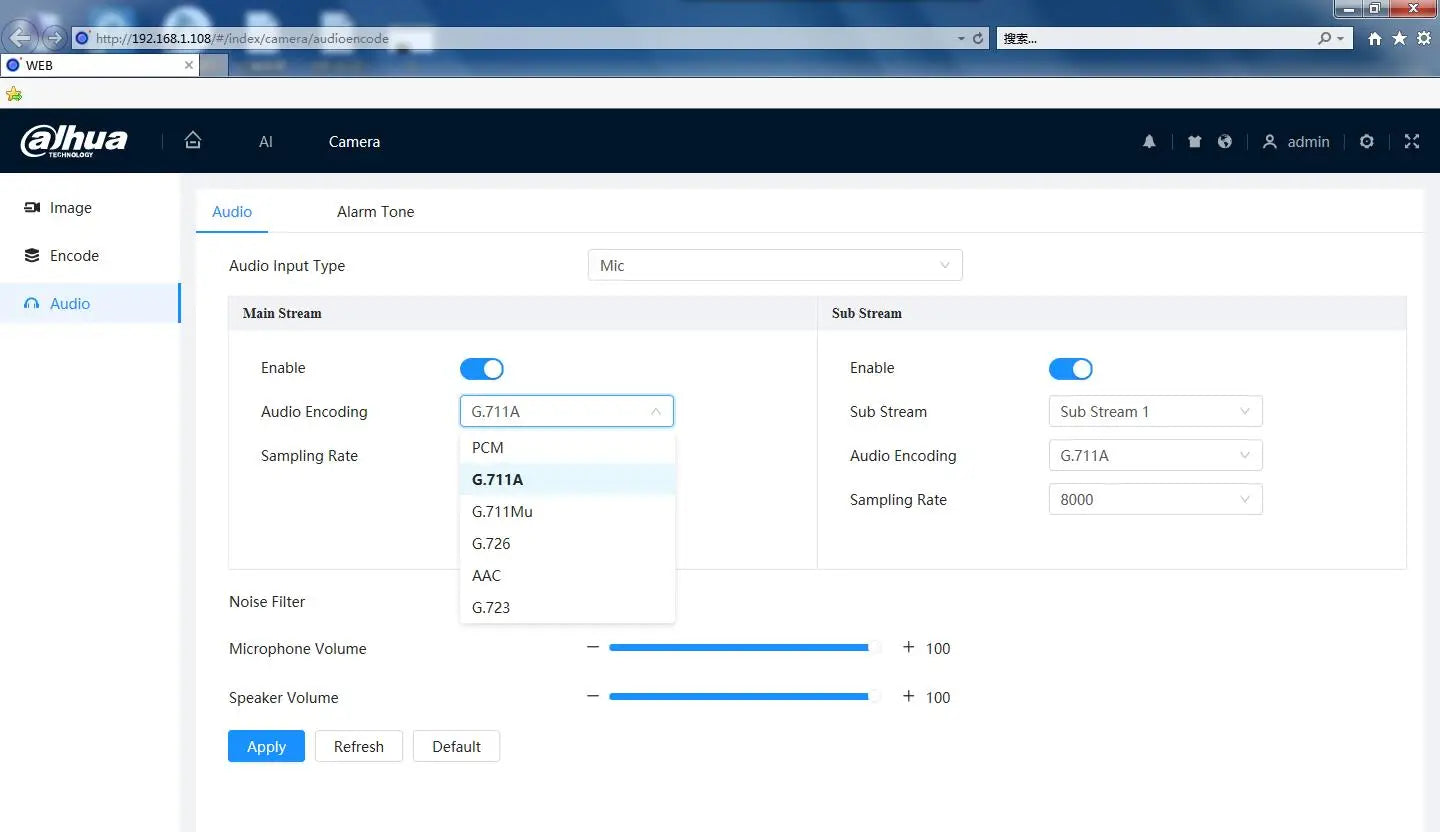Click the Apply button
1440x832 pixels.
coord(266,747)
